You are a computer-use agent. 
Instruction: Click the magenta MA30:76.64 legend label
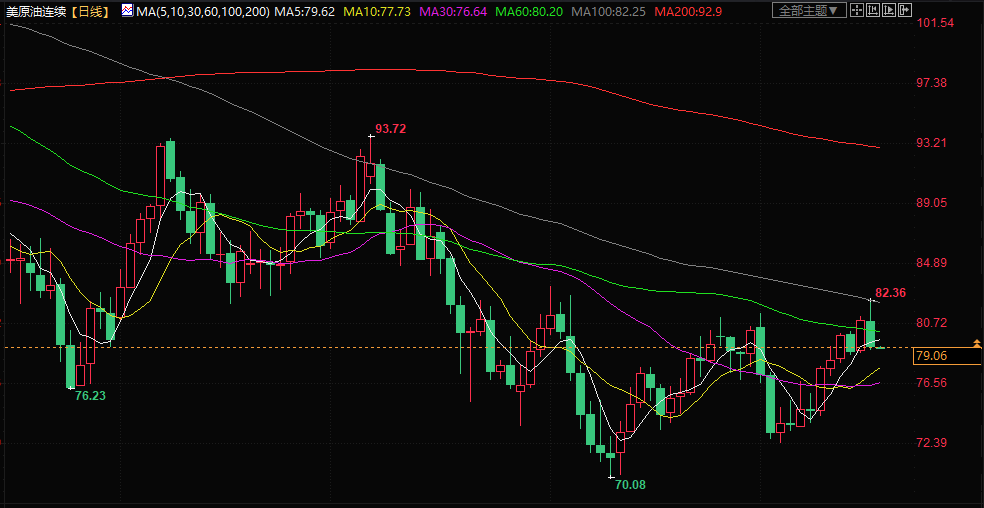[x=453, y=11]
